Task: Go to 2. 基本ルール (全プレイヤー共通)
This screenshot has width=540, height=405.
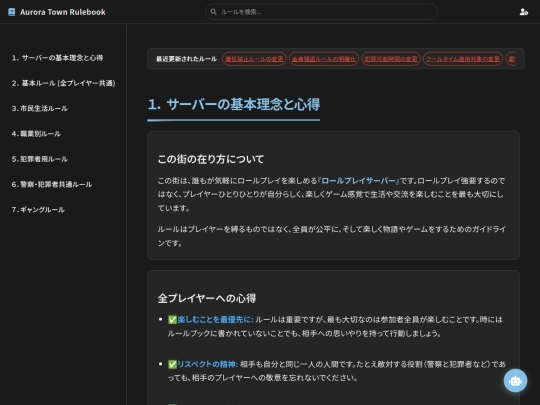Action: point(63,83)
